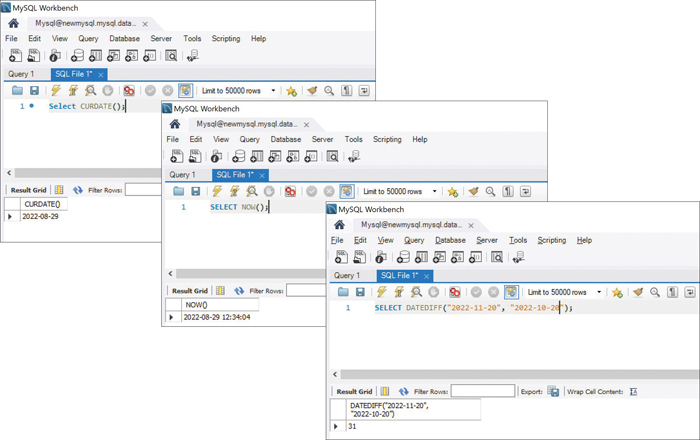This screenshot has height=440, width=700.
Task: Execute current statement icon in DATEDIFF window
Action: [399, 292]
